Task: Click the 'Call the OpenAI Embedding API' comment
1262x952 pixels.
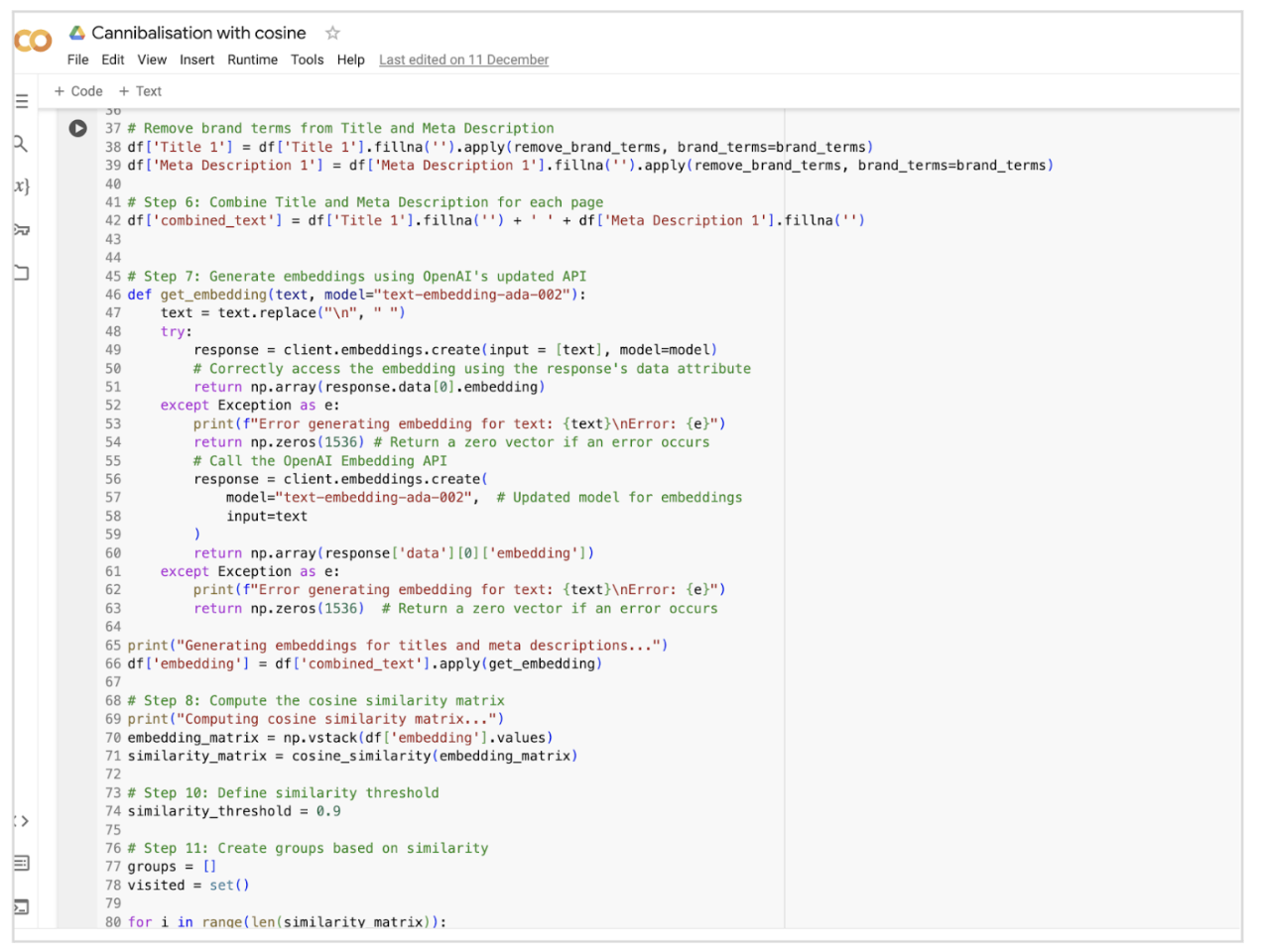Action: tap(320, 460)
